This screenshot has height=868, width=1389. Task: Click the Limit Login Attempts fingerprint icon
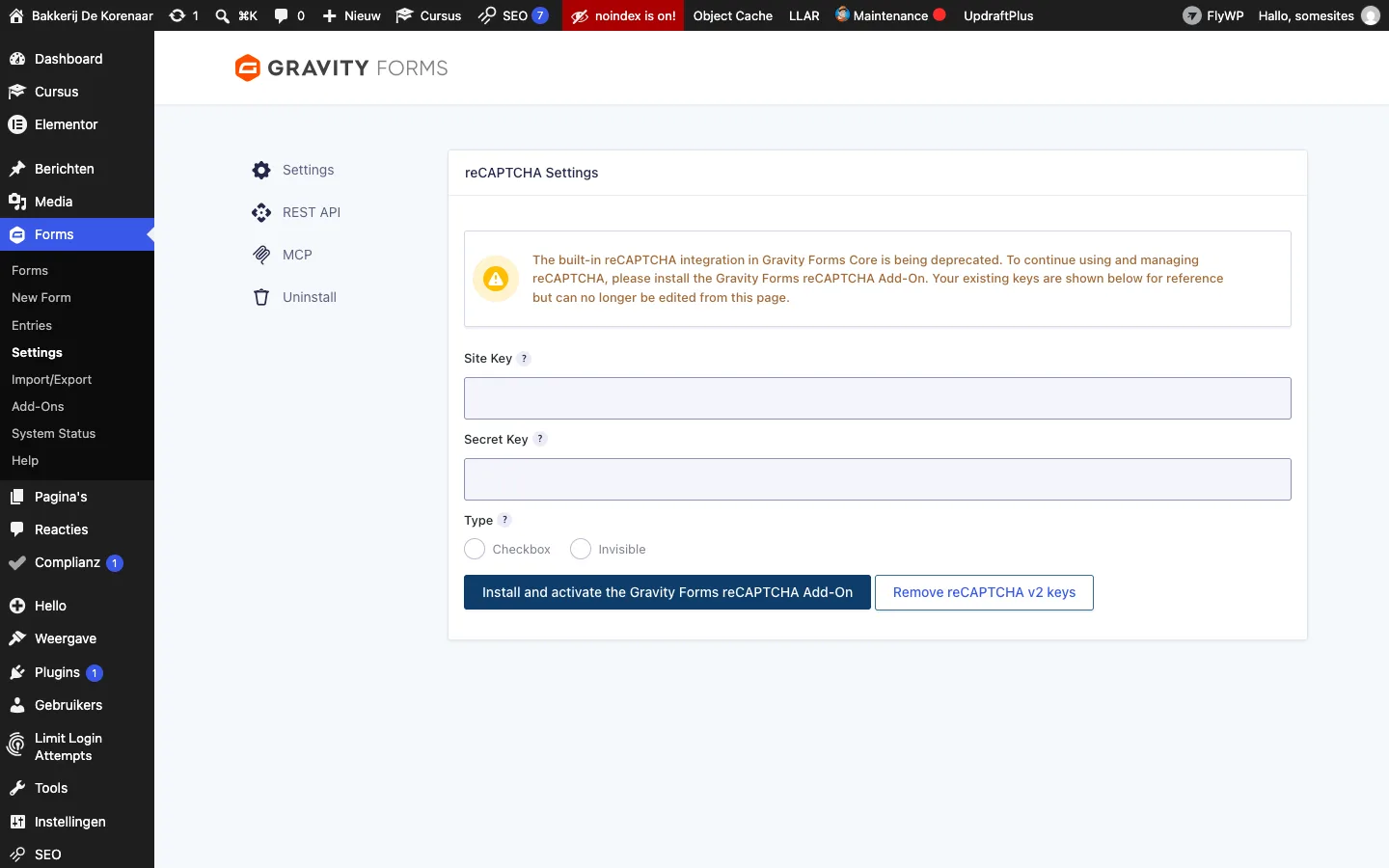[15, 745]
